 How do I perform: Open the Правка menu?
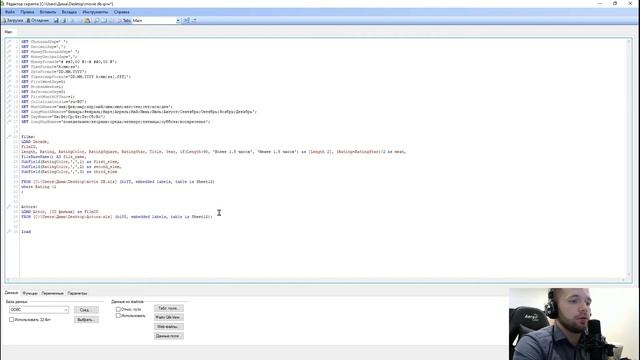[x=27, y=12]
